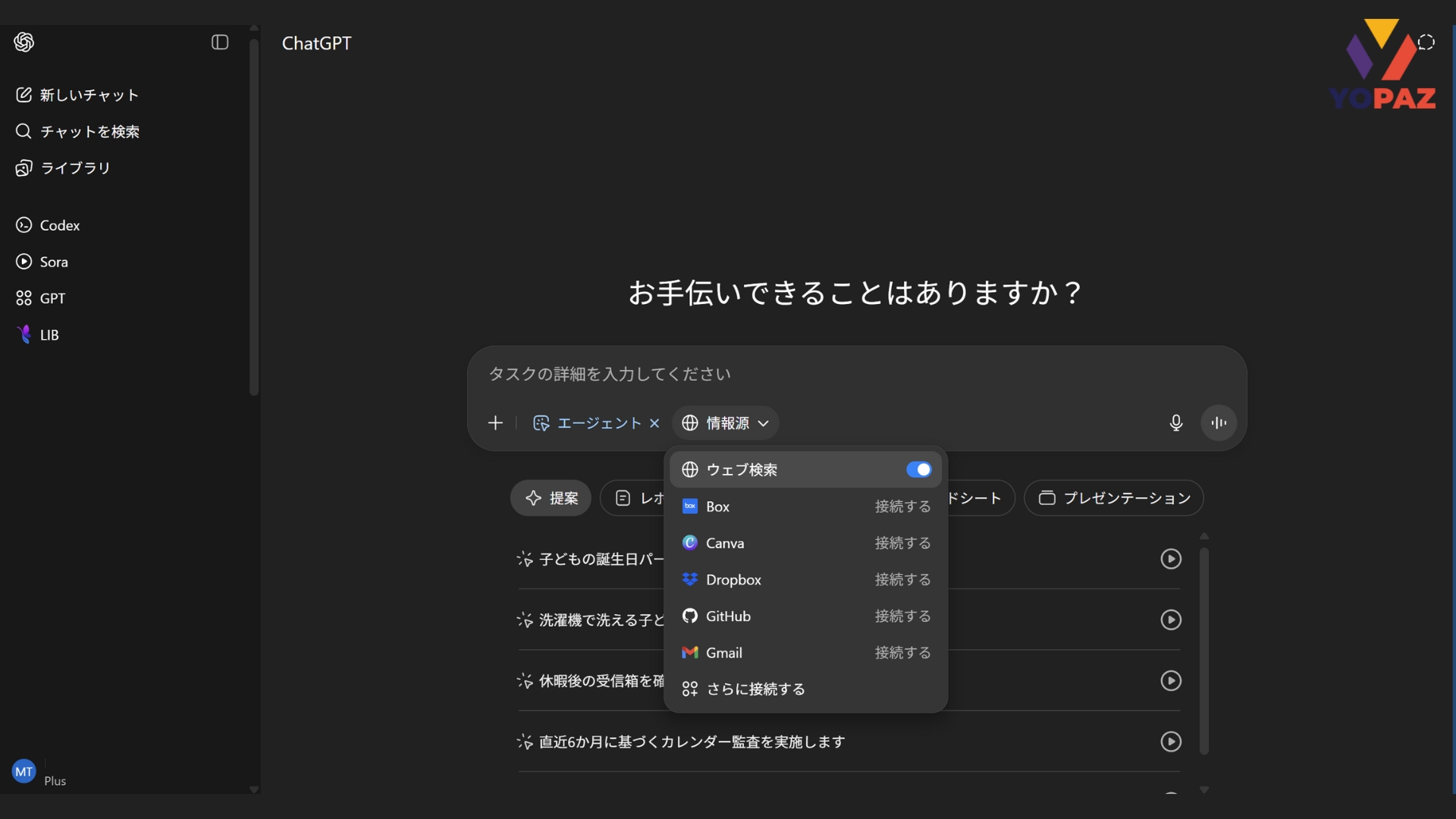1456x819 pixels.
Task: Select the プレゼンテーション tab
Action: (x=1113, y=498)
